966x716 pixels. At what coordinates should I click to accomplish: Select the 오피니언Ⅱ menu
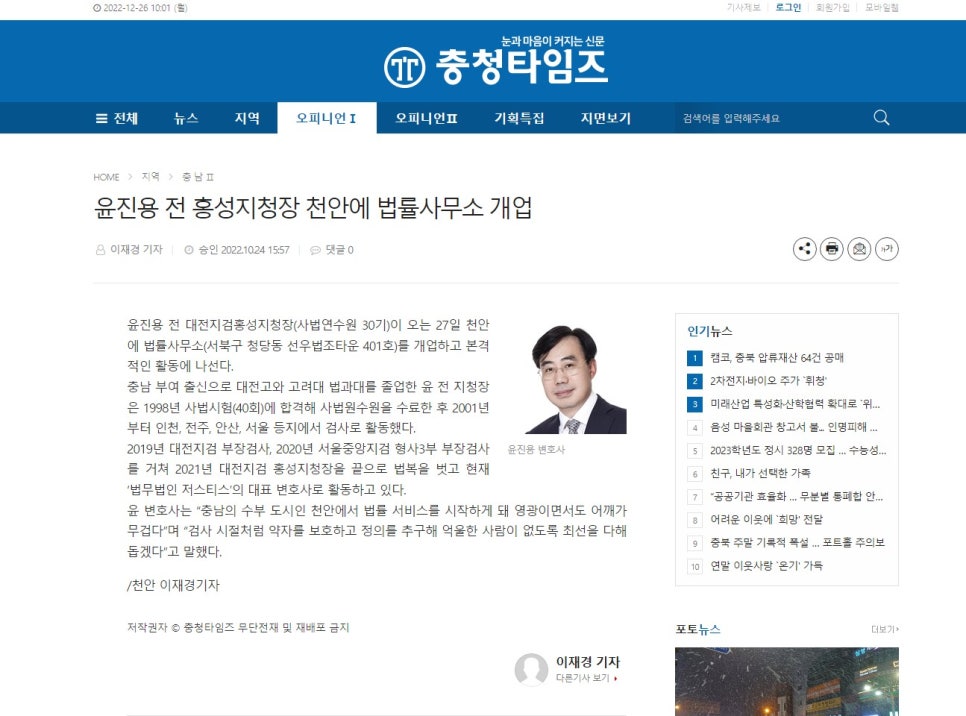pyautogui.click(x=426, y=118)
